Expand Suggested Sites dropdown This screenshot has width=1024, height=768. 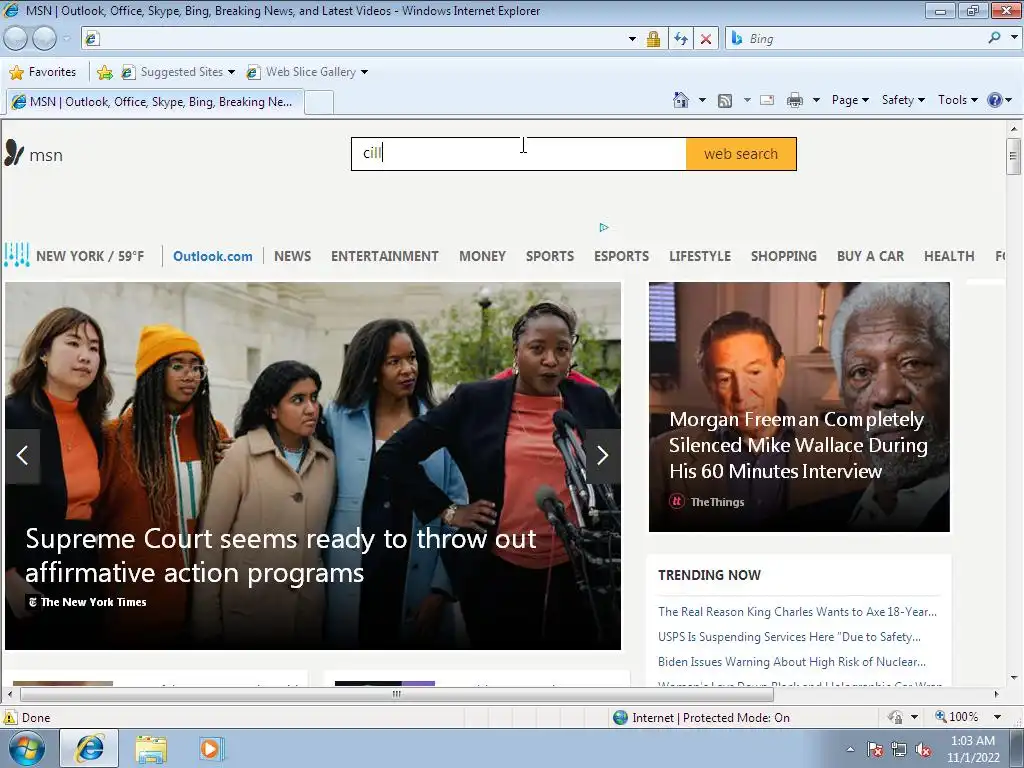pos(231,72)
